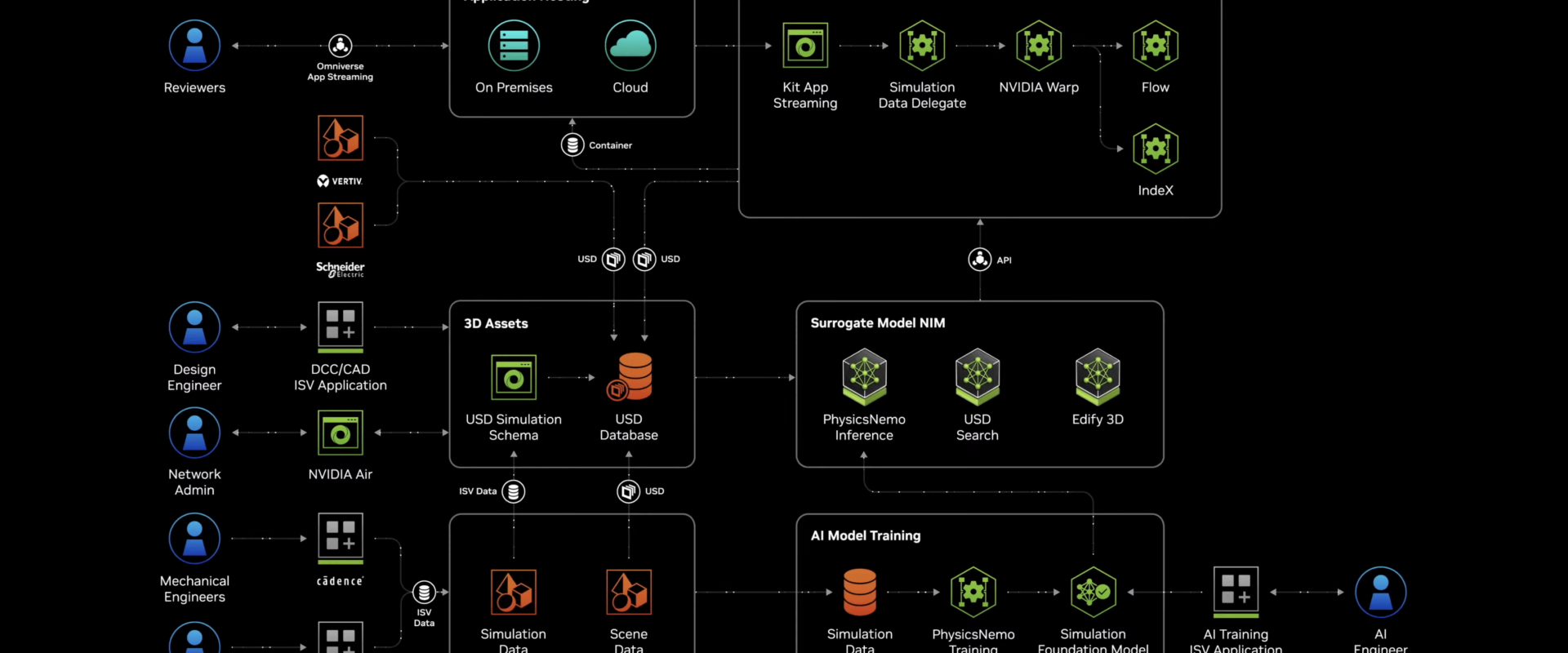1568x653 pixels.
Task: Click the ISV Data icon below 3D Assets
Action: pos(514,491)
